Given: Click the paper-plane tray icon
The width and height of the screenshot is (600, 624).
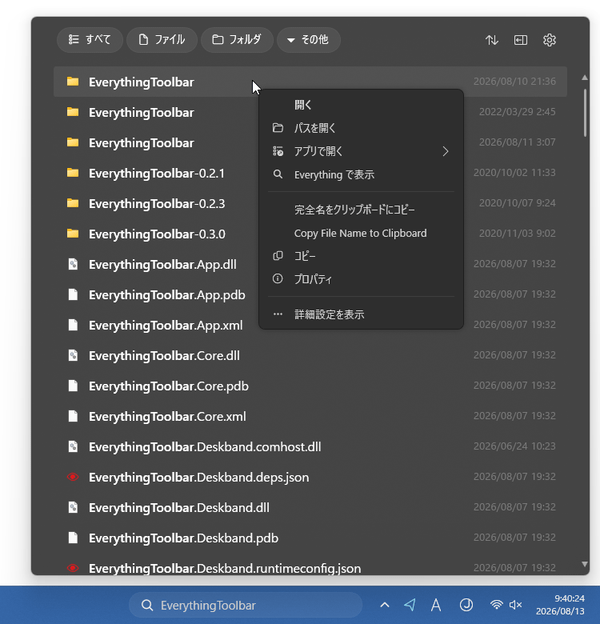Looking at the screenshot, I should click(x=410, y=605).
